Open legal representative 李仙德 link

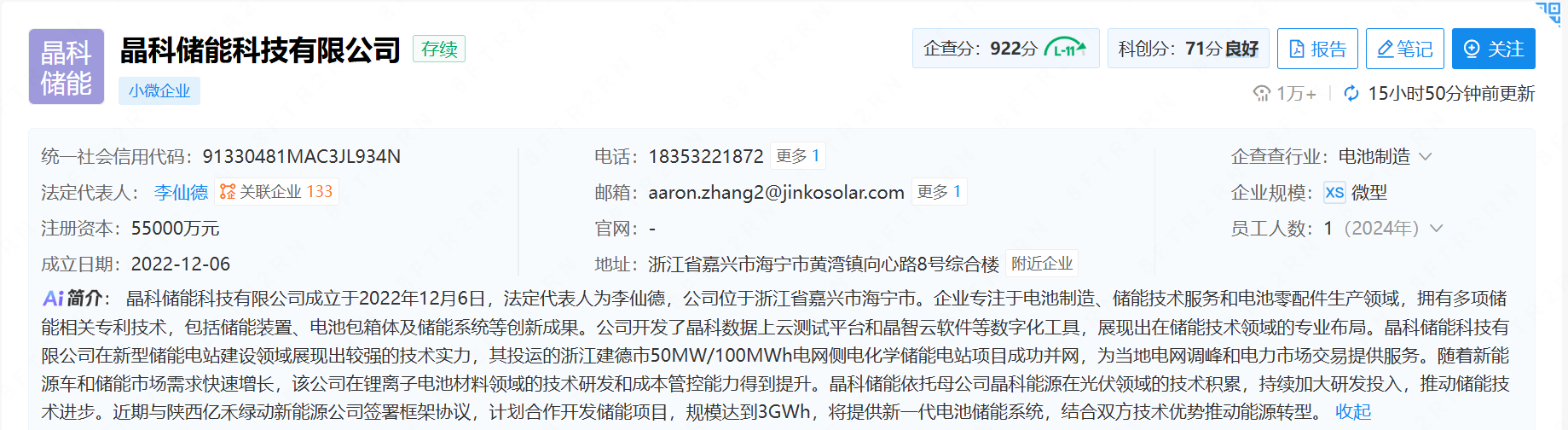click(x=181, y=193)
